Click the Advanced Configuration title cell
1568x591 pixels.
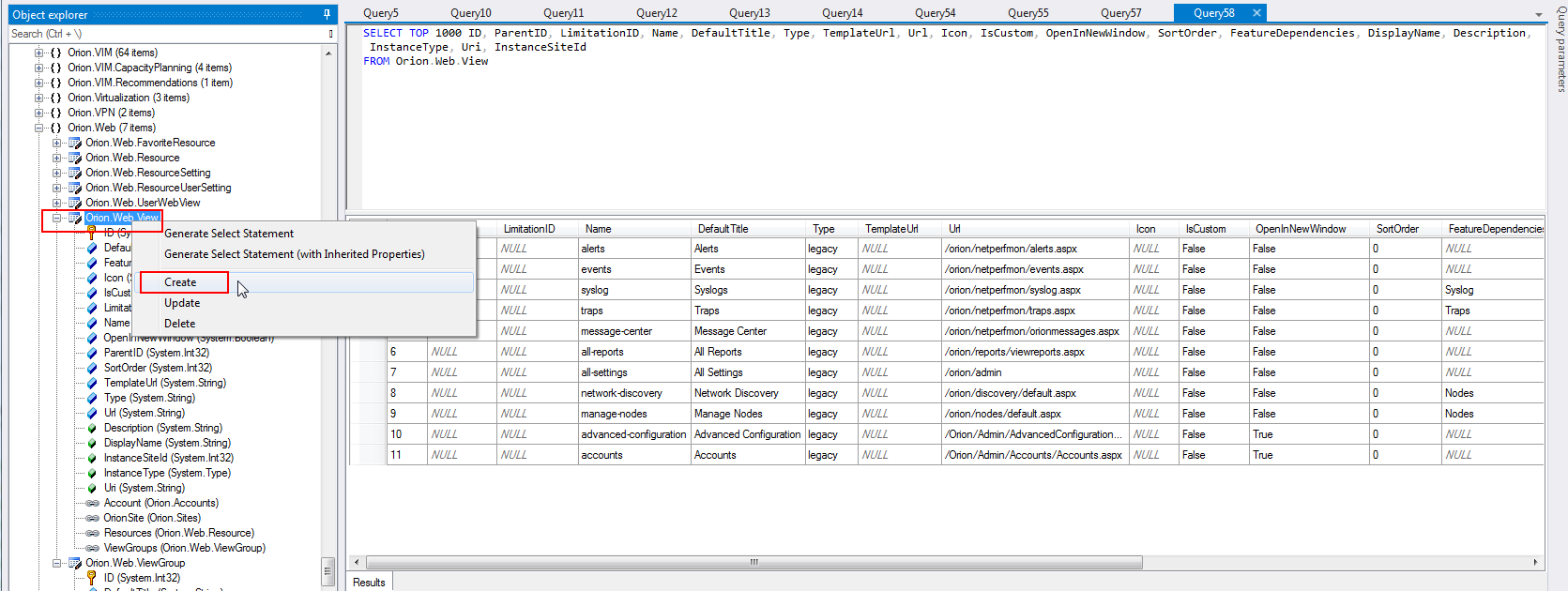pyautogui.click(x=748, y=434)
